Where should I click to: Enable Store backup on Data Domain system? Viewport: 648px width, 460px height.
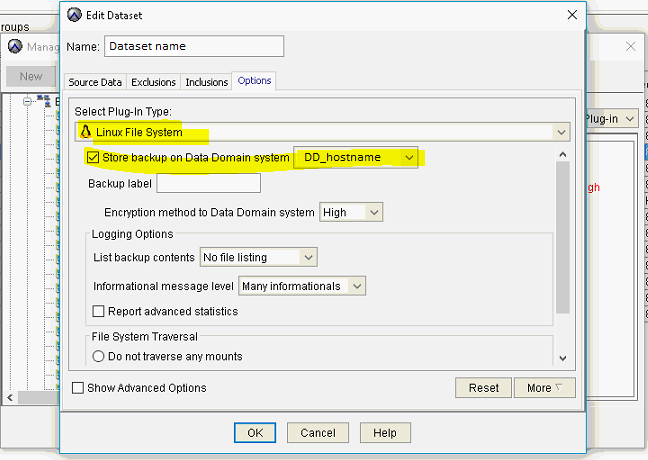click(94, 158)
